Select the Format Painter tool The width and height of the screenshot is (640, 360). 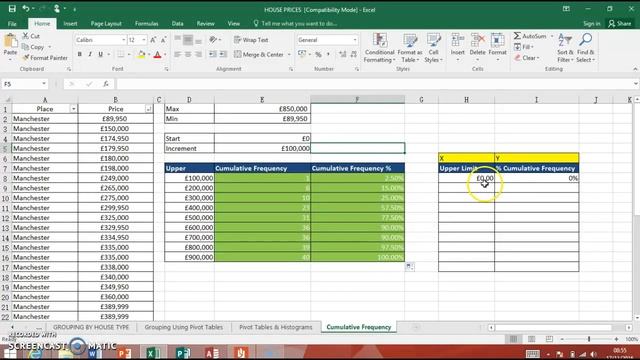[45, 58]
